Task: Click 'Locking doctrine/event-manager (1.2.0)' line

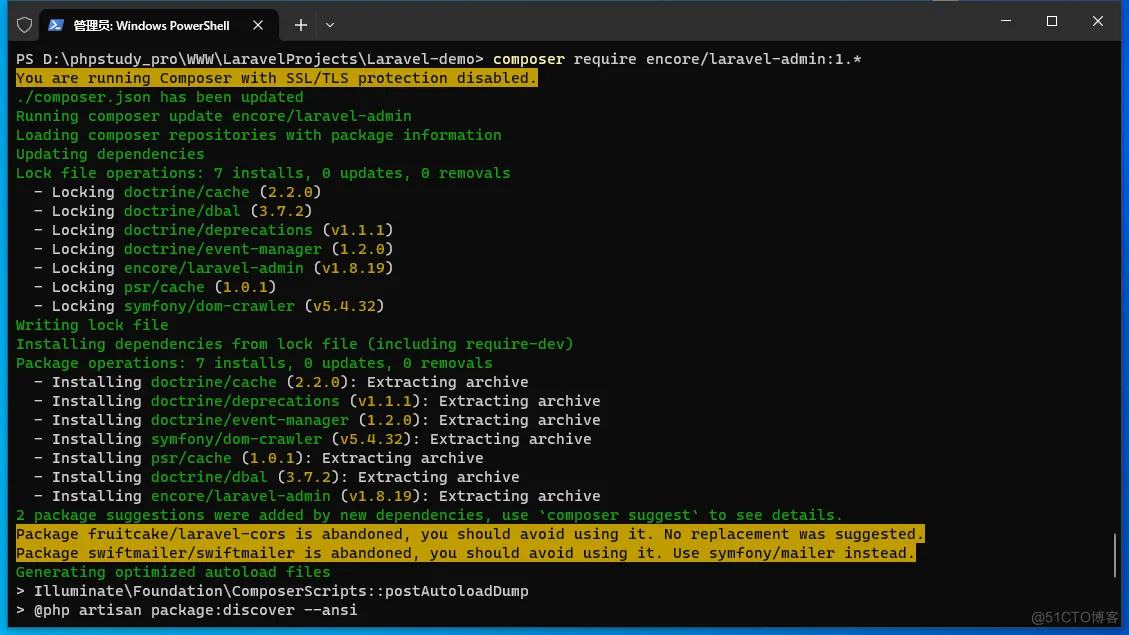Action: pos(213,249)
